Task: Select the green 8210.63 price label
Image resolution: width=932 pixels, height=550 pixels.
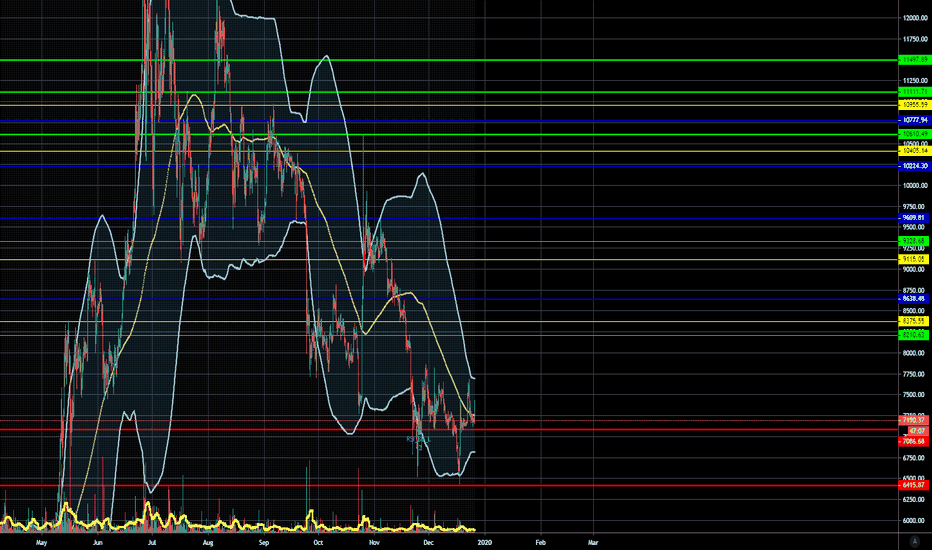Action: 914,335
